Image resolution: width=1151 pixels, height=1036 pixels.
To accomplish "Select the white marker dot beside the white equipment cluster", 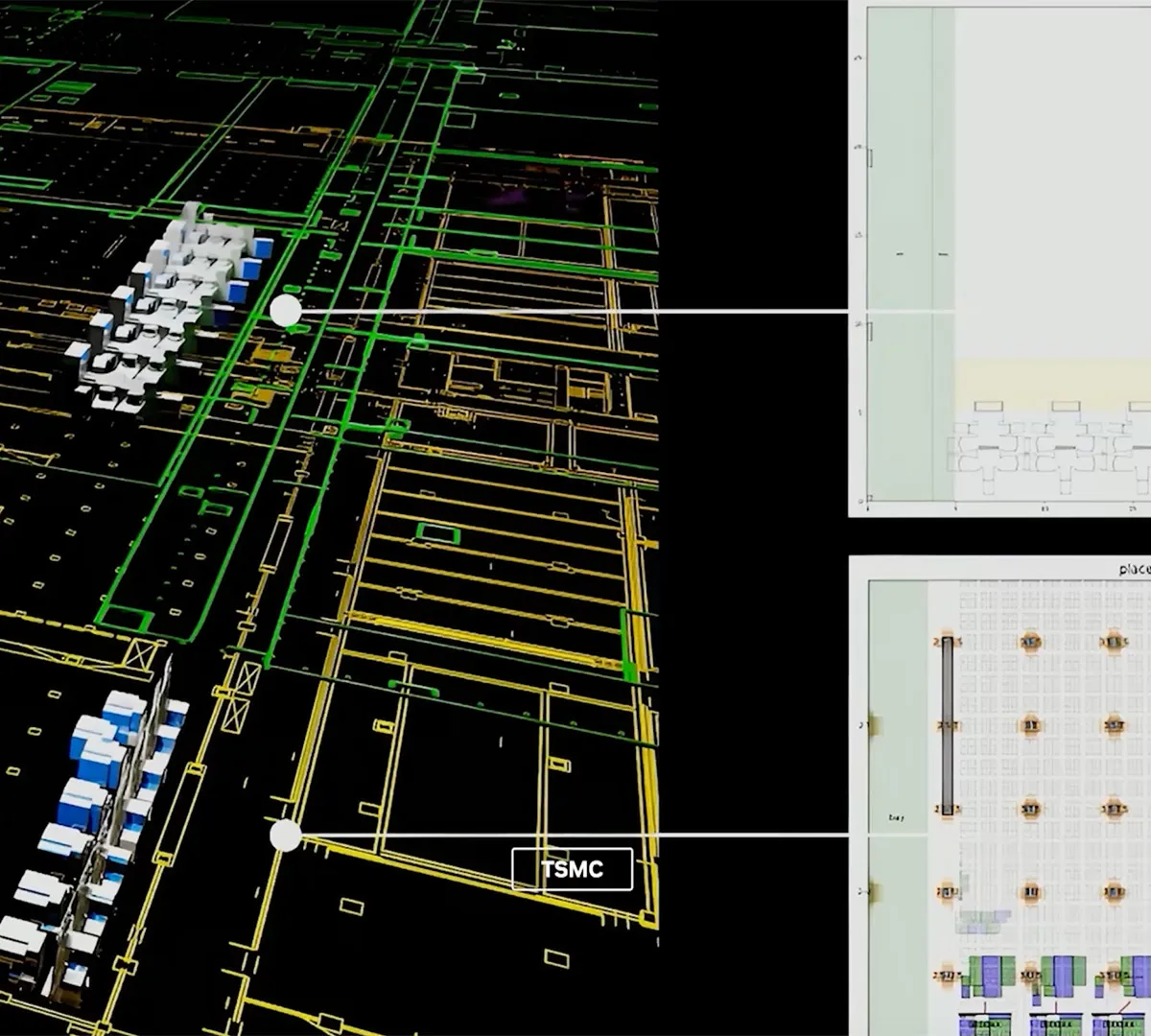I will (285, 311).
